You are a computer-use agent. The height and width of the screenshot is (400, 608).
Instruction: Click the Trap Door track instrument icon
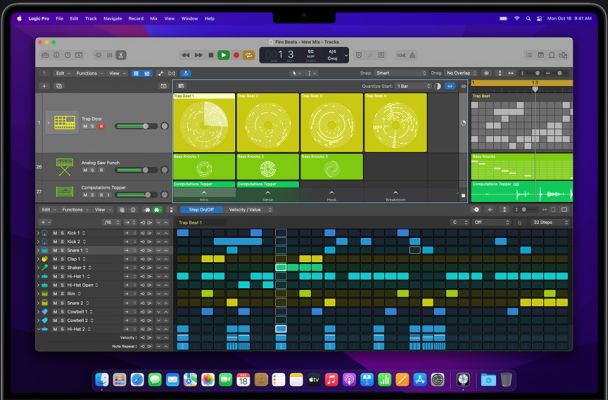point(65,121)
